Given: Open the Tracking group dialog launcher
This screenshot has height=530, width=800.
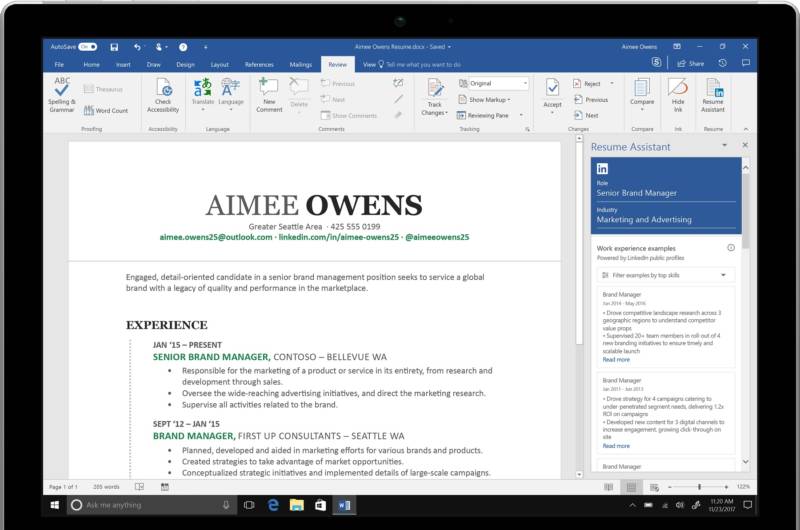Looking at the screenshot, I should [x=527, y=129].
